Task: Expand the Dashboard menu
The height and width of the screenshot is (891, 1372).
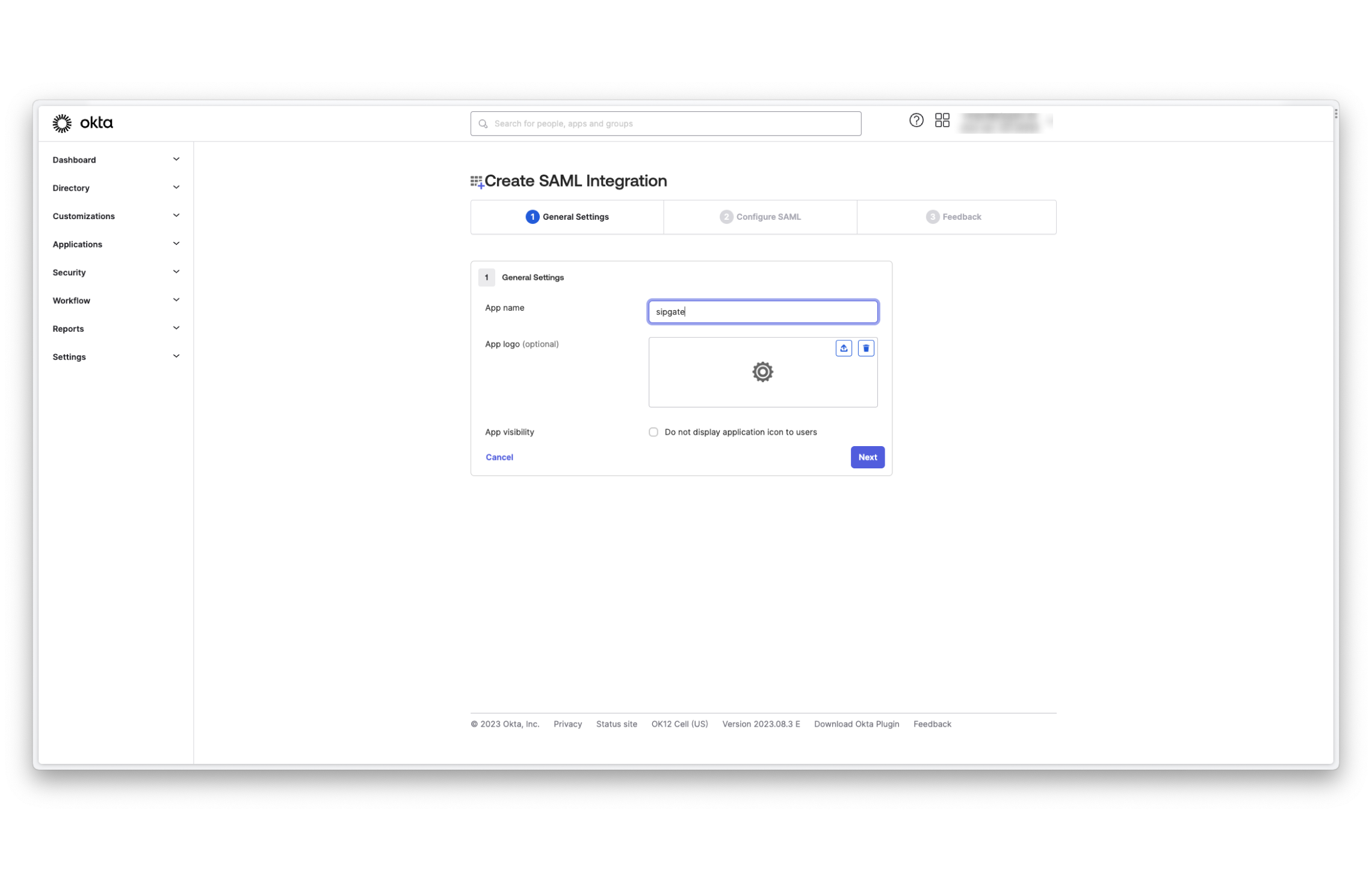Action: pyautogui.click(x=116, y=160)
